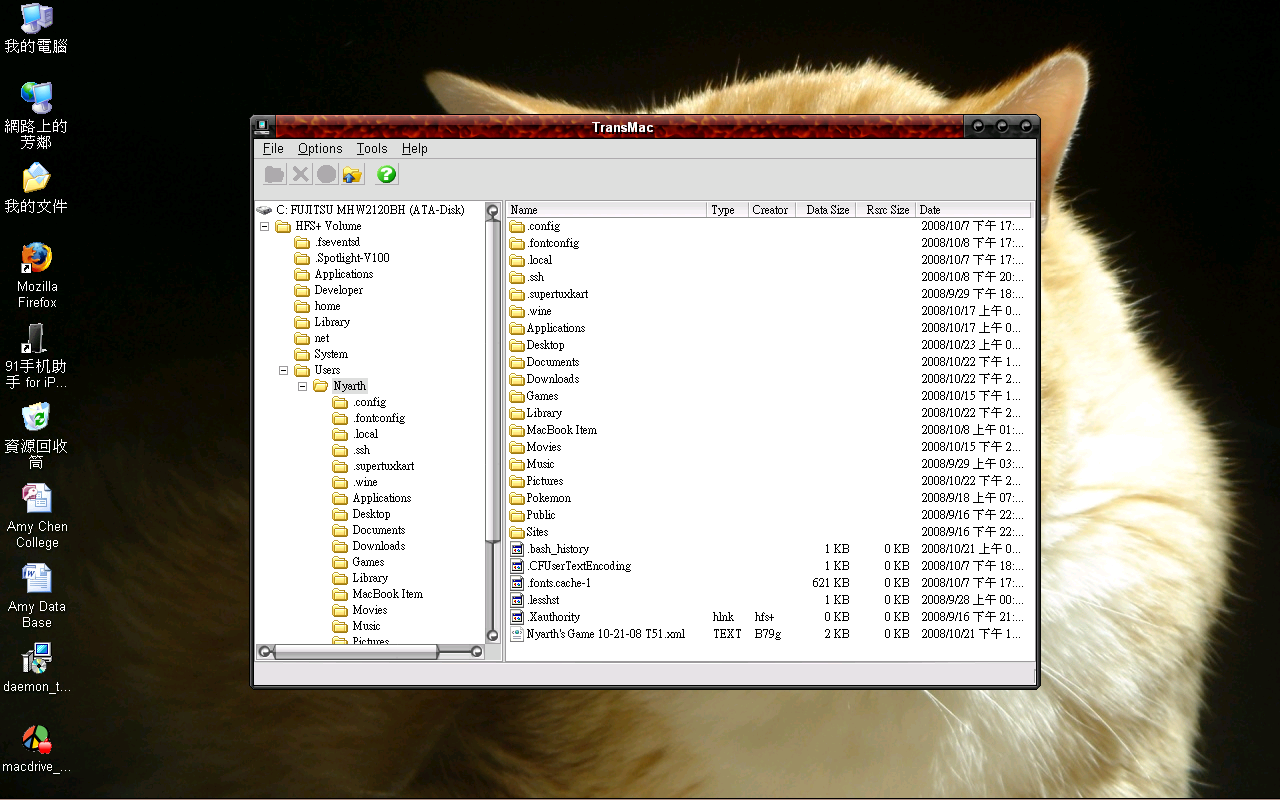Screen dimensions: 1280x800
Task: Click tree vertical scrollbar top knob
Action: click(x=492, y=211)
